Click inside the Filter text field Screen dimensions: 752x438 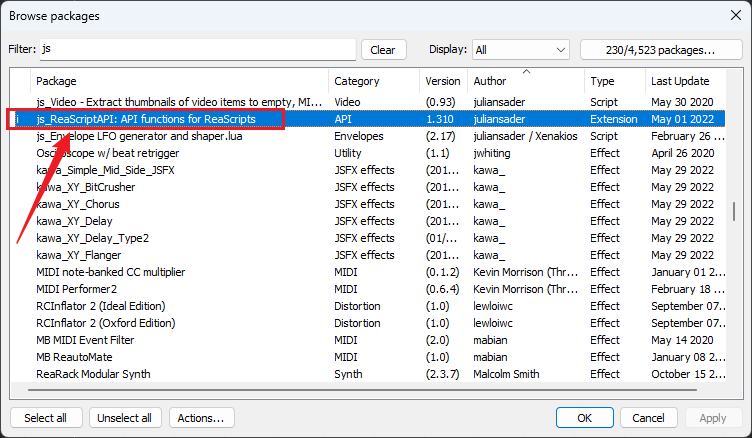[x=198, y=49]
